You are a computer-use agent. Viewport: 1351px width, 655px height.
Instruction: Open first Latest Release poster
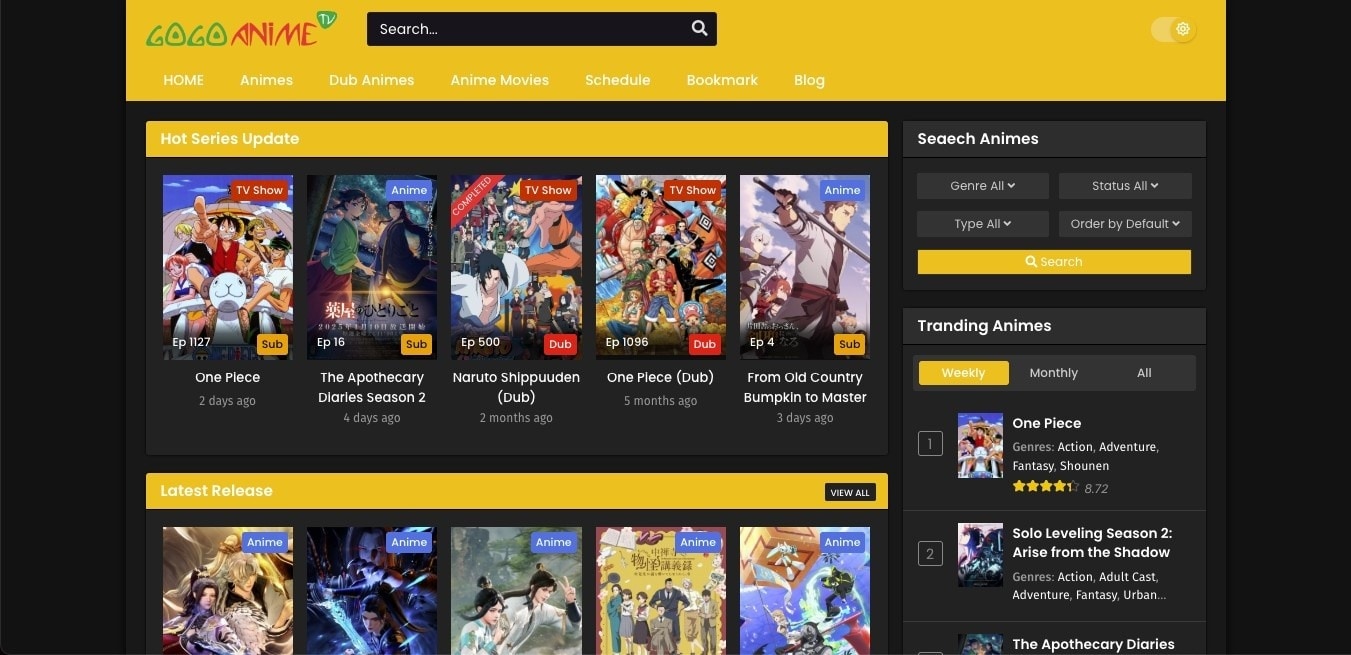point(228,591)
